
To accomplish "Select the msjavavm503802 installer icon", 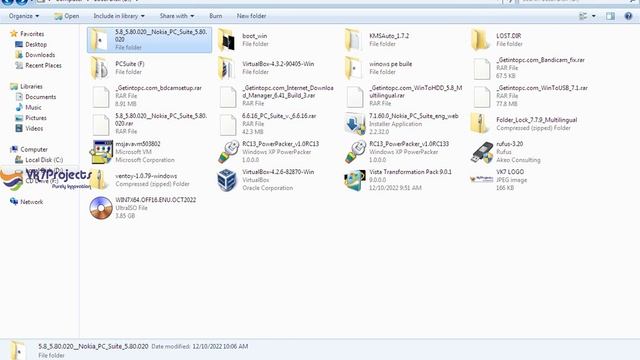I will (x=101, y=152).
